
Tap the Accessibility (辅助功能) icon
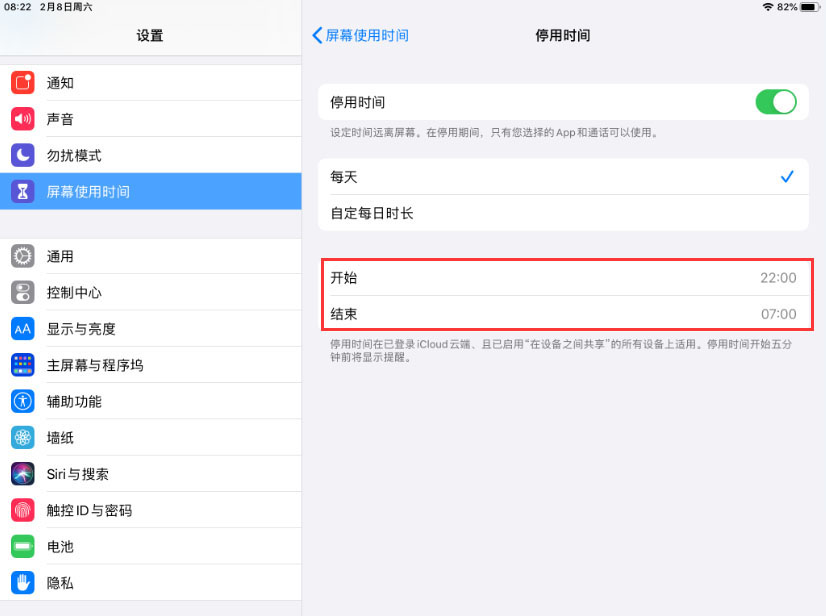tap(23, 401)
